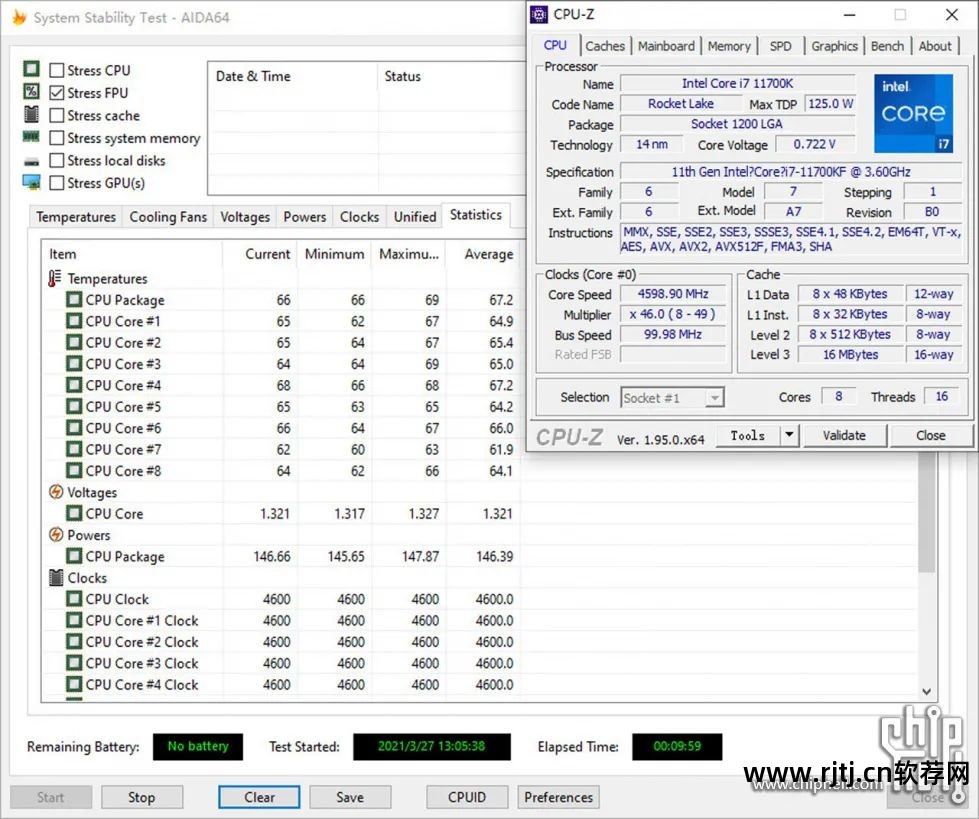Click the icon beside CPU Core #4 Clock

click(74, 684)
